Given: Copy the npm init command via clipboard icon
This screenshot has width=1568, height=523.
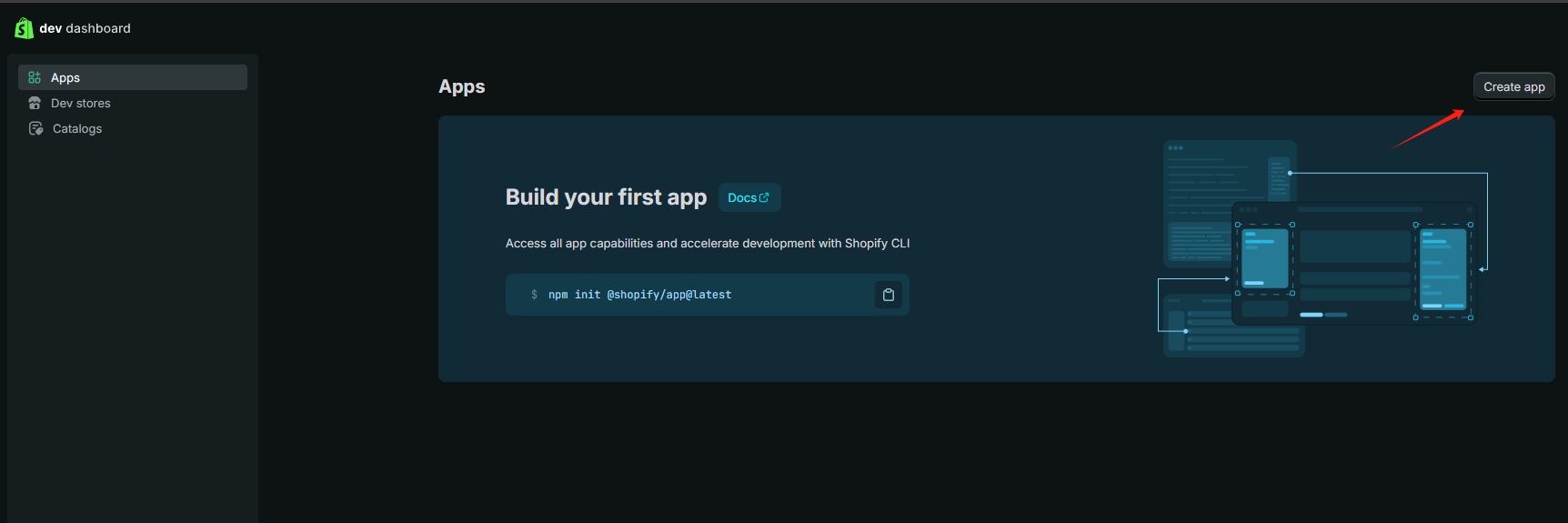Looking at the screenshot, I should [x=888, y=295].
